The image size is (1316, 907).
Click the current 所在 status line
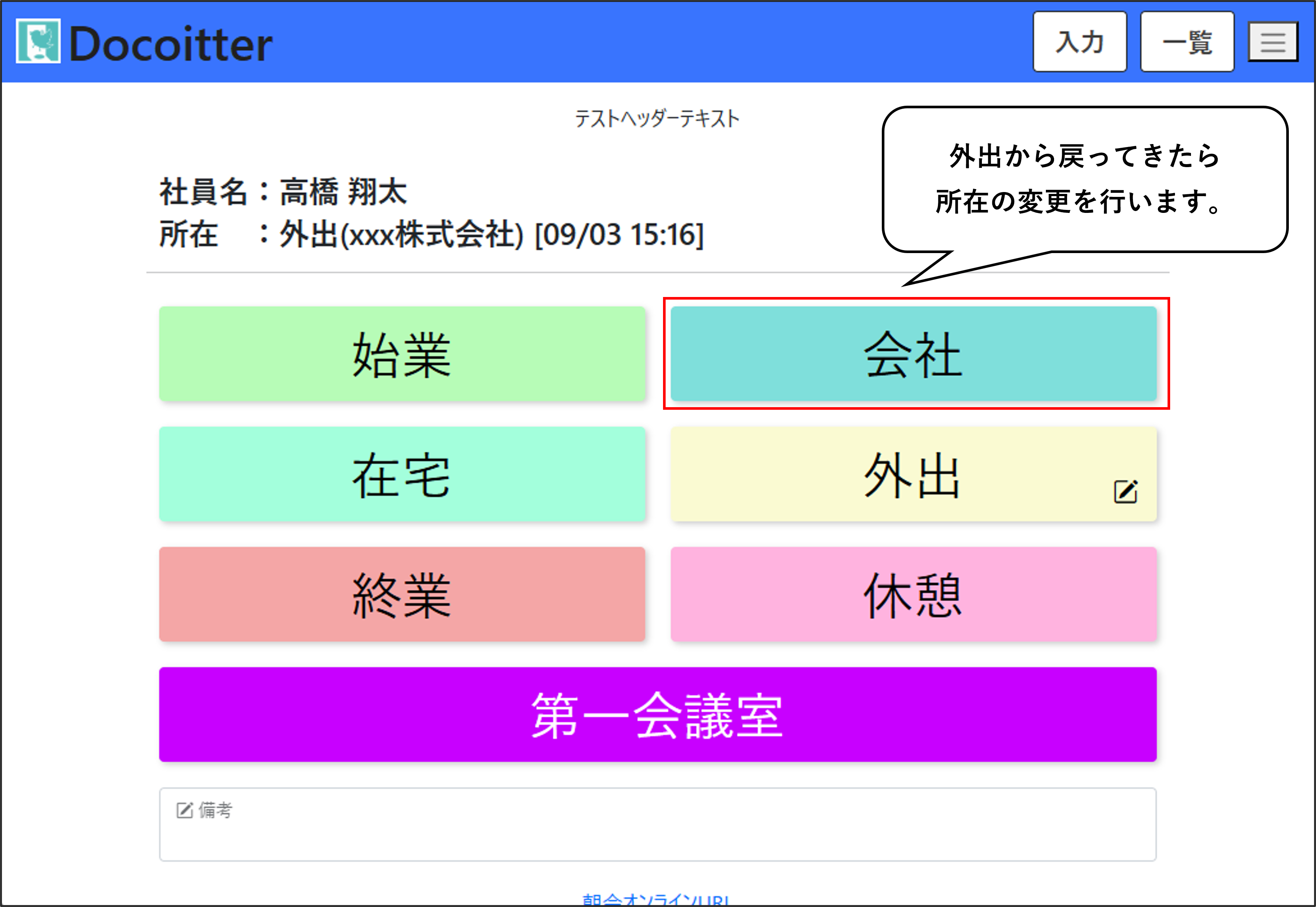point(432,234)
